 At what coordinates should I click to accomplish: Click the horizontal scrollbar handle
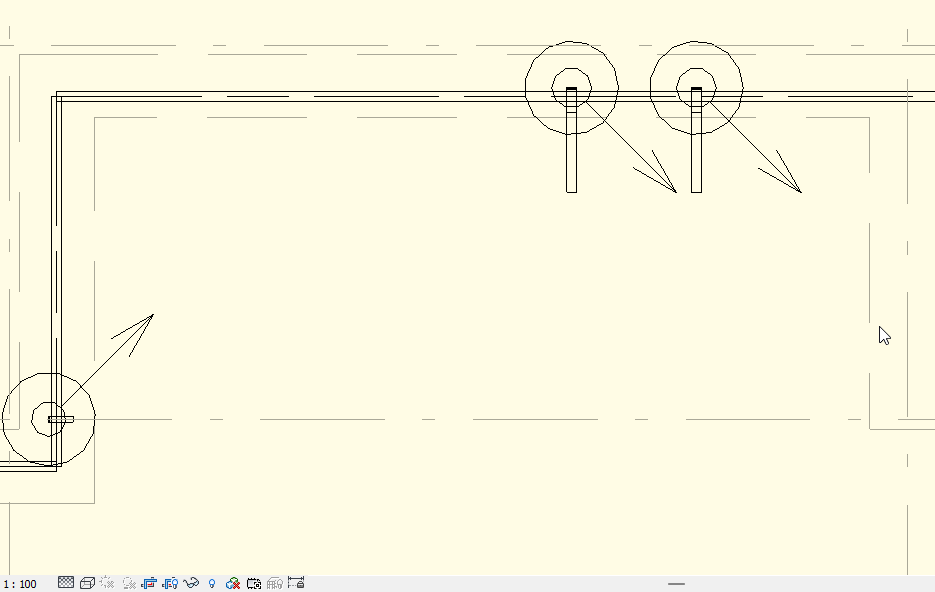(x=676, y=584)
